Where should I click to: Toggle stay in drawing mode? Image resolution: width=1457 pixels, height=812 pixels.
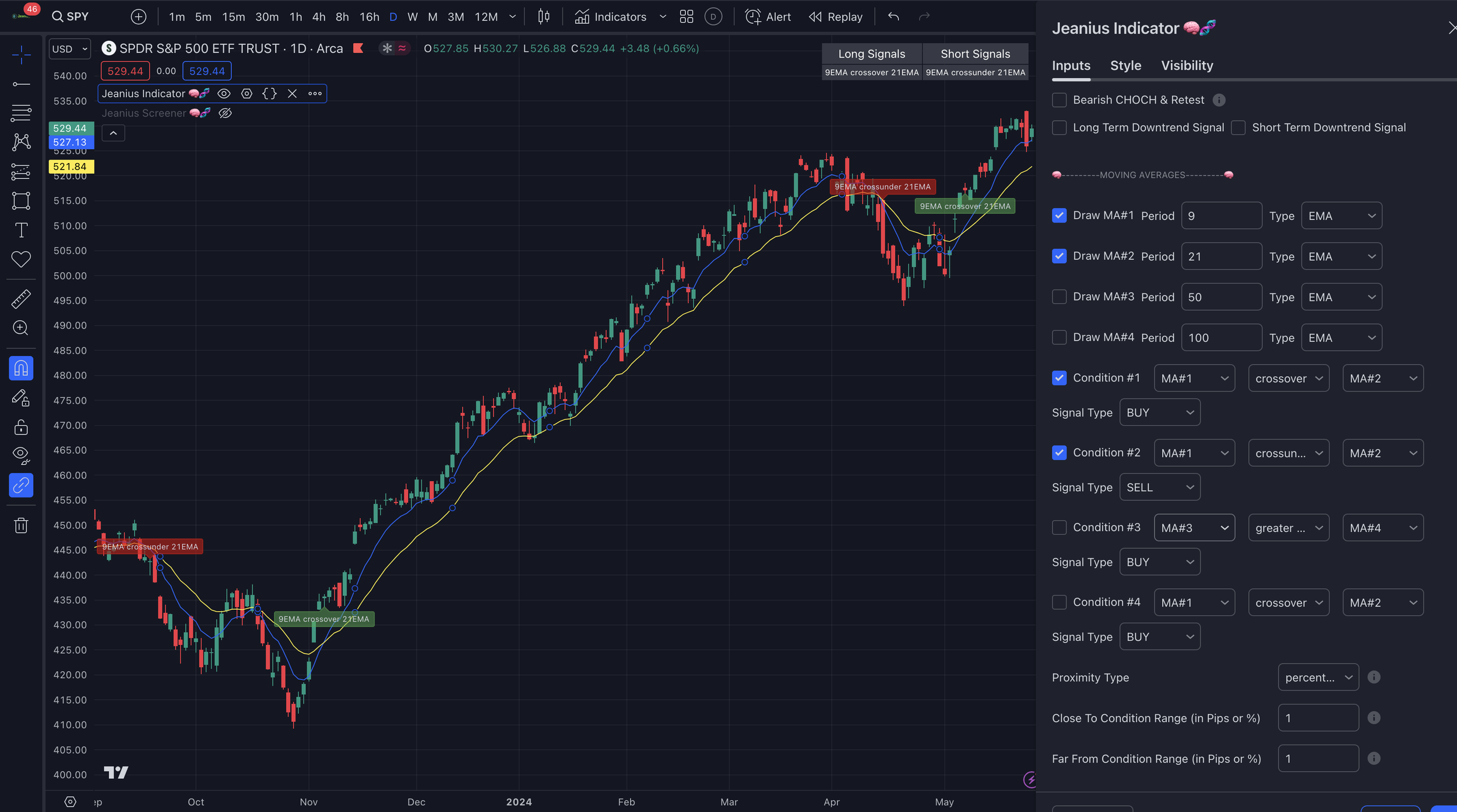21,398
